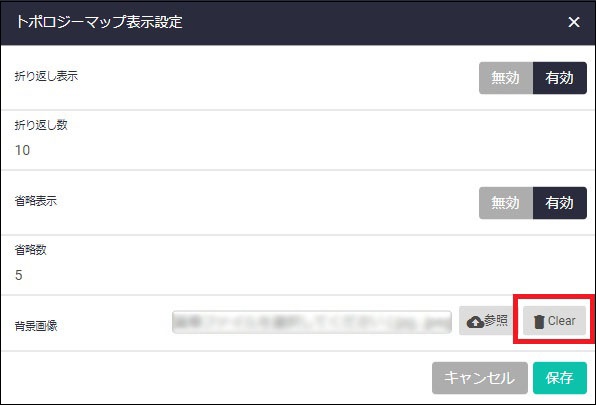
Task: Click the 折り返し数 label text
Action: click(41, 125)
